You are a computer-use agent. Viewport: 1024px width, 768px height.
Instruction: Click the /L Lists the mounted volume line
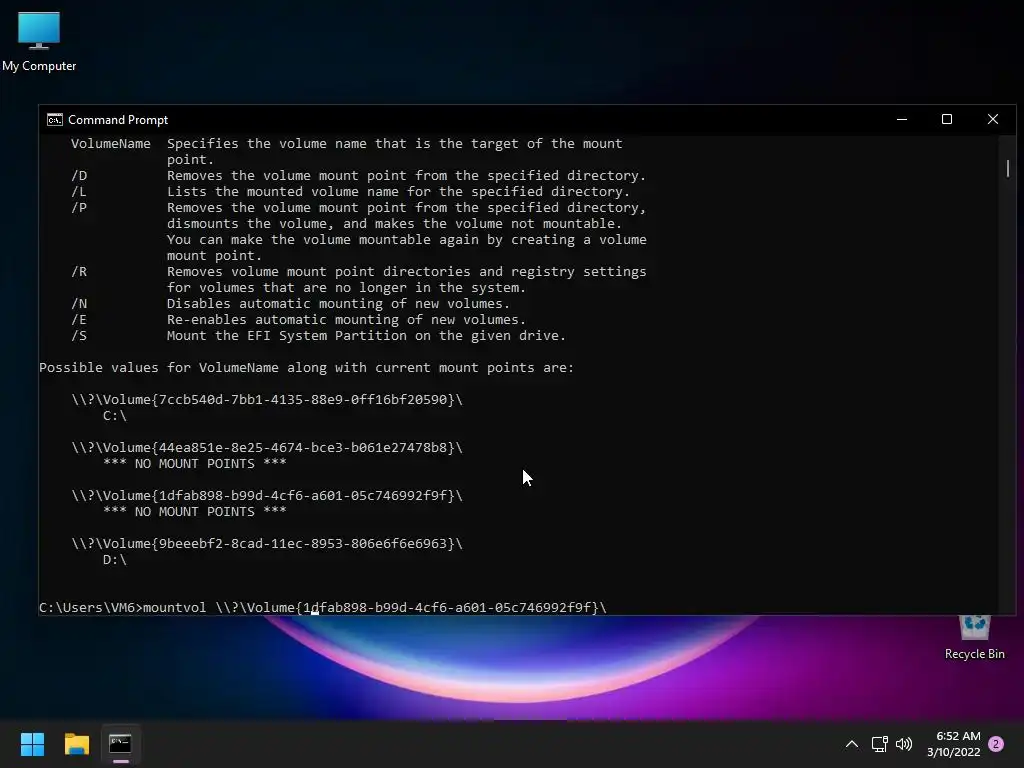(x=350, y=192)
